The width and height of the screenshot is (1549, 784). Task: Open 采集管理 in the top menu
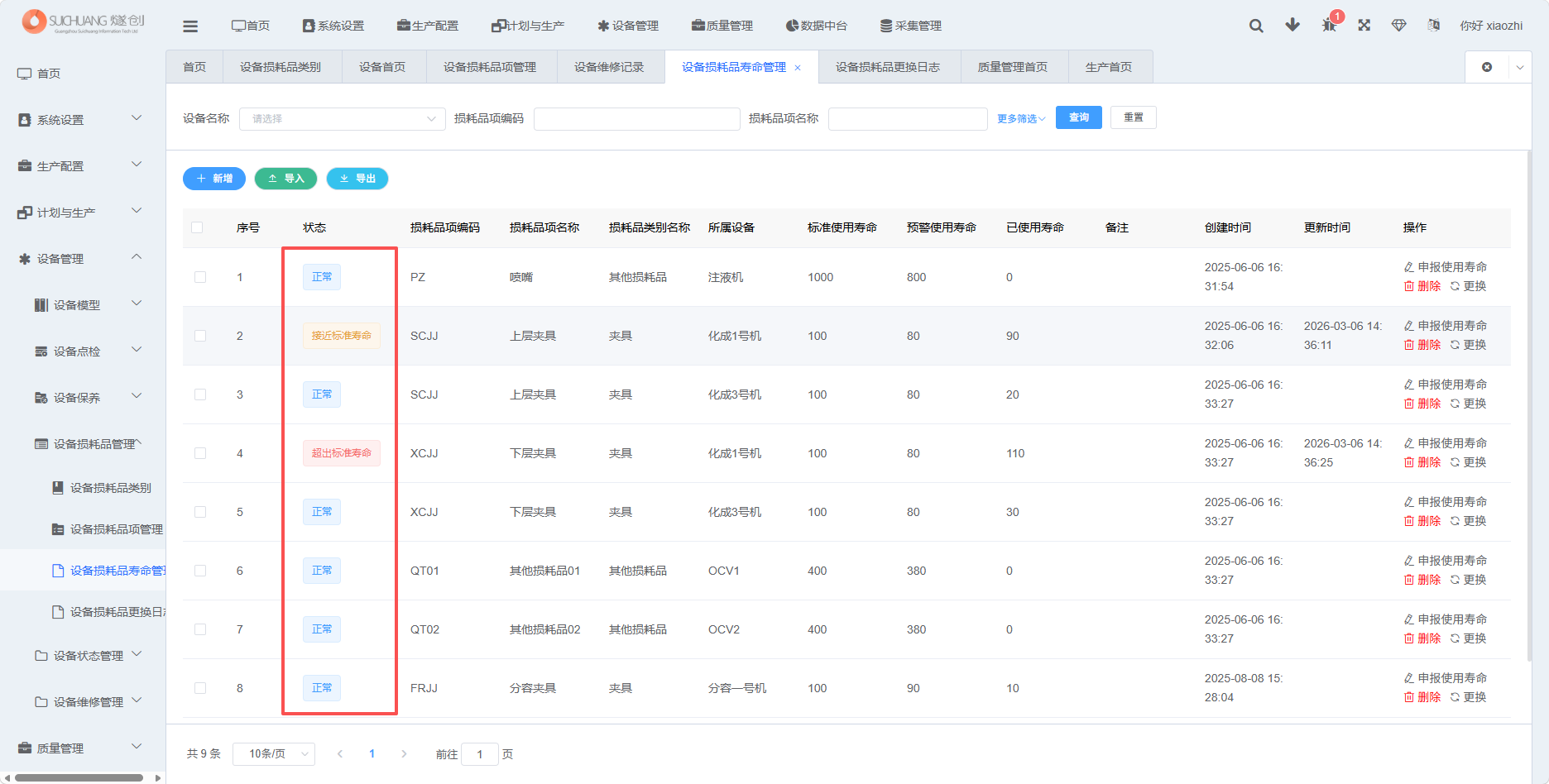coord(911,26)
